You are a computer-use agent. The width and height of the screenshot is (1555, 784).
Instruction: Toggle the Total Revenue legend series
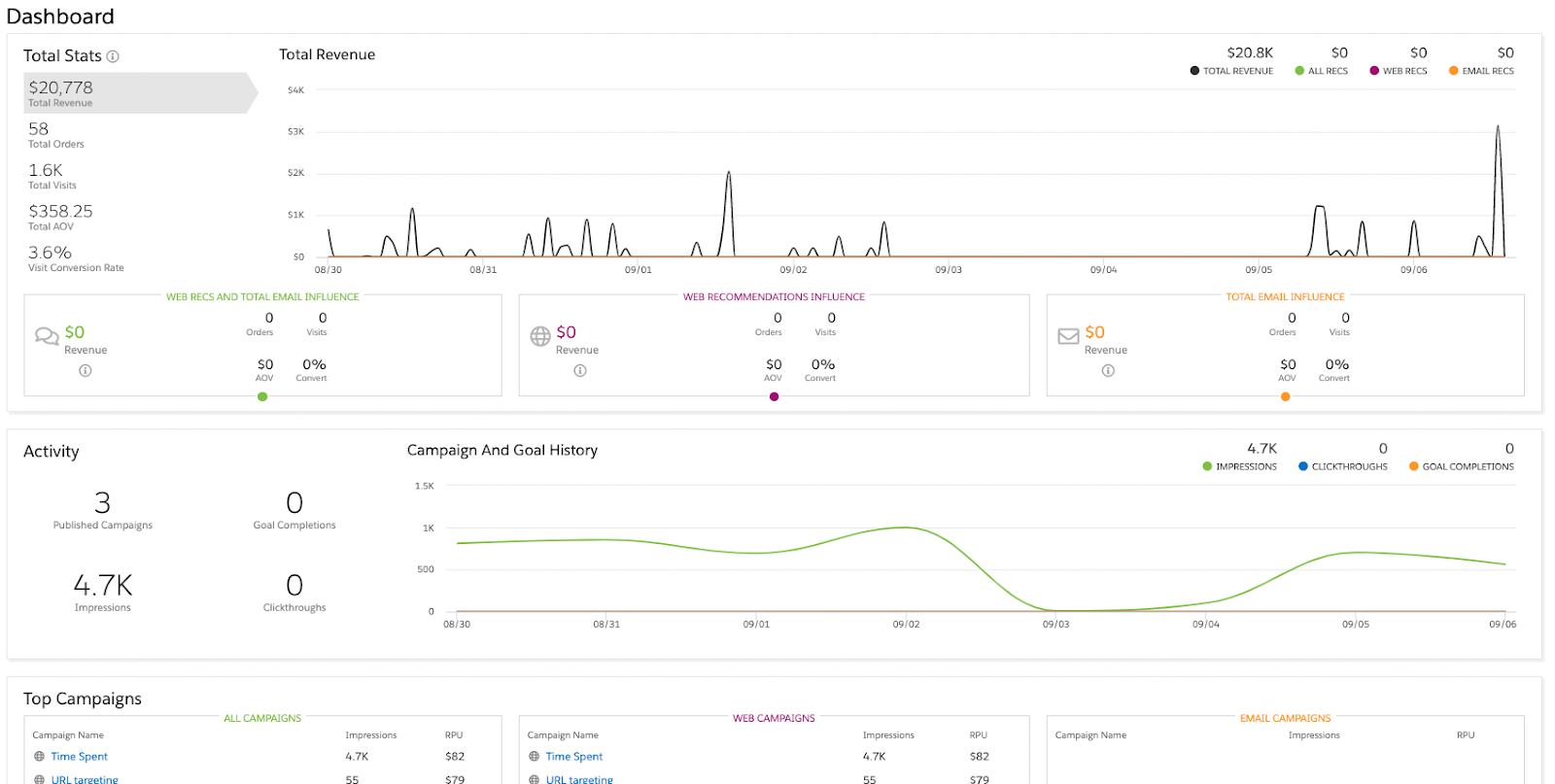click(x=1231, y=71)
